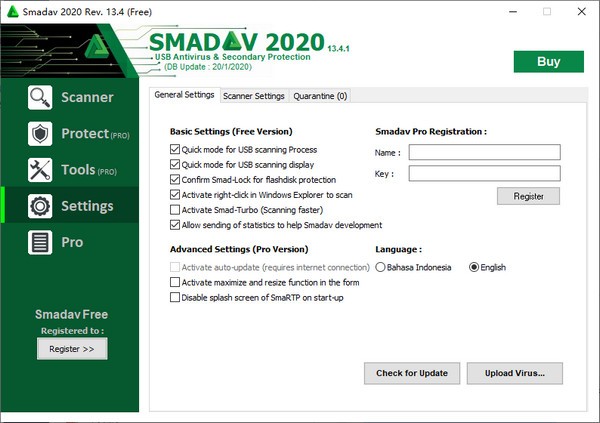600x423 pixels.
Task: Click the Smadav title bar app icon
Action: (12, 12)
